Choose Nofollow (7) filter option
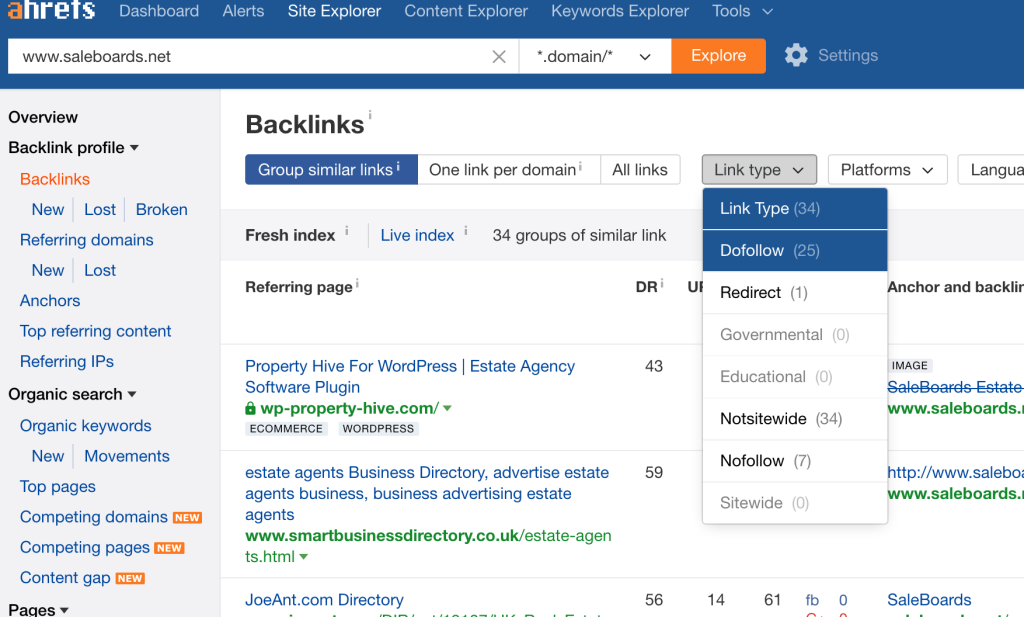1024x617 pixels. click(795, 461)
